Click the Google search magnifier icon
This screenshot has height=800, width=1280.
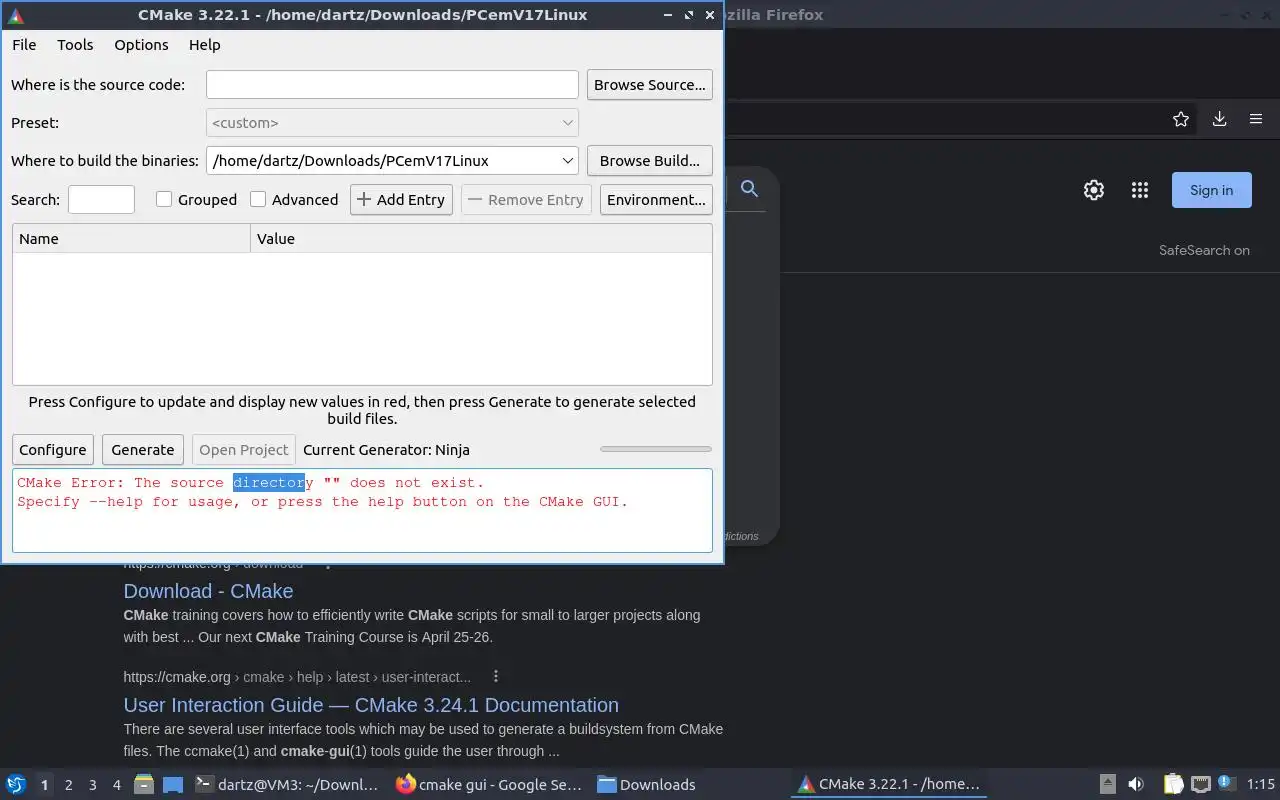tap(749, 188)
